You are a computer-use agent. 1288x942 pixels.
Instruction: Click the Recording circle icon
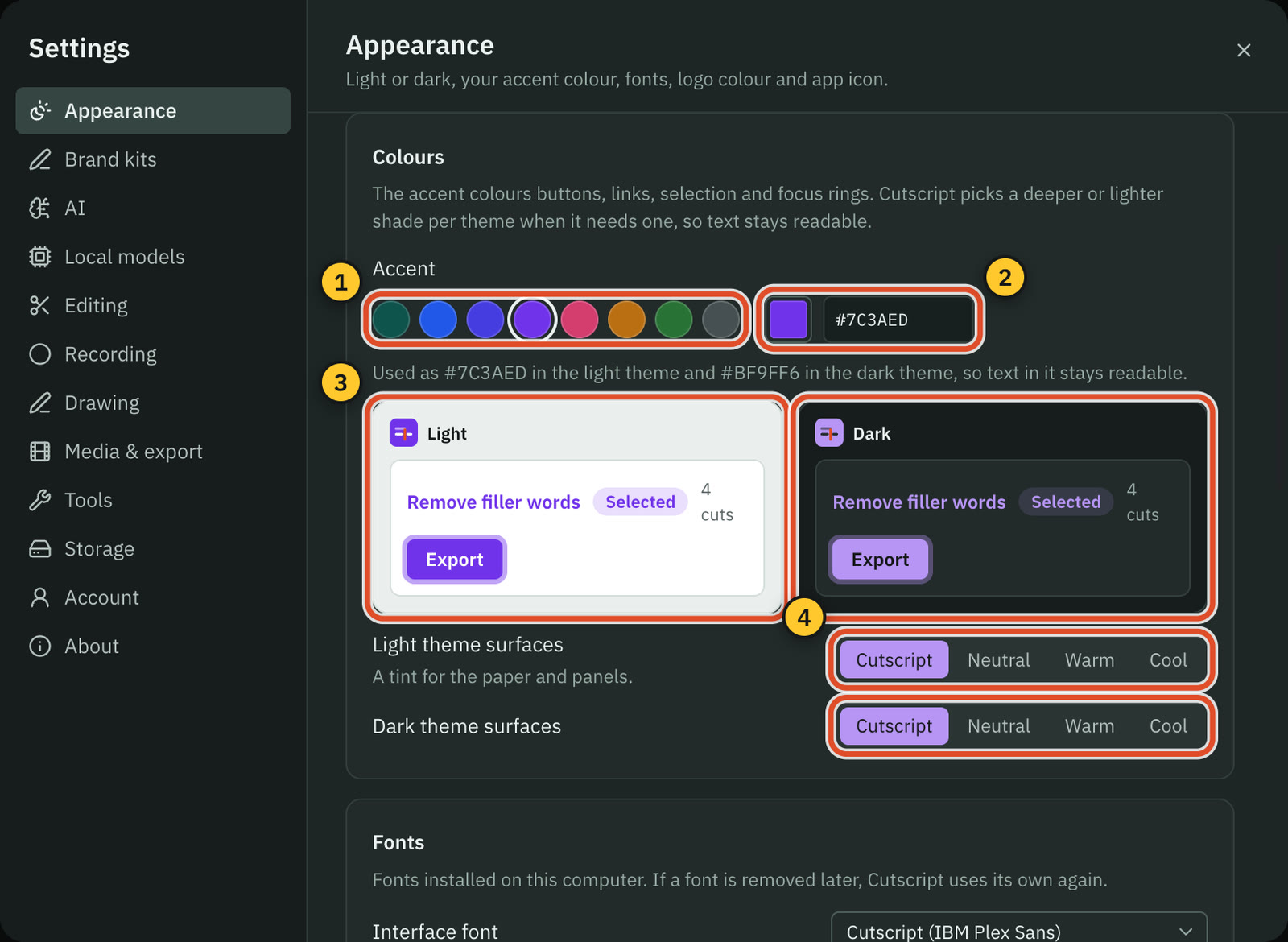tap(40, 354)
